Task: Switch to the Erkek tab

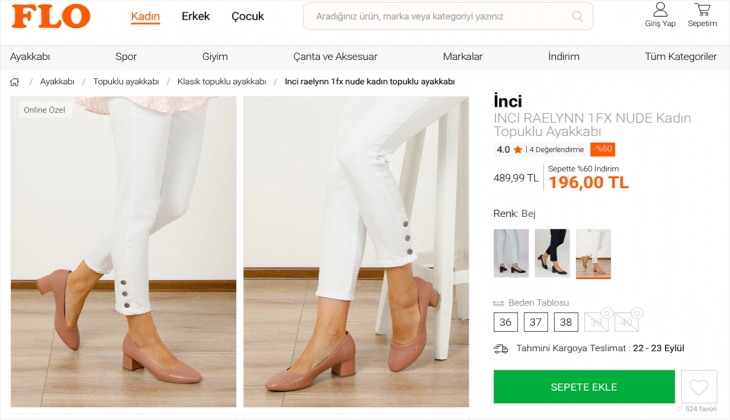Action: (x=196, y=17)
